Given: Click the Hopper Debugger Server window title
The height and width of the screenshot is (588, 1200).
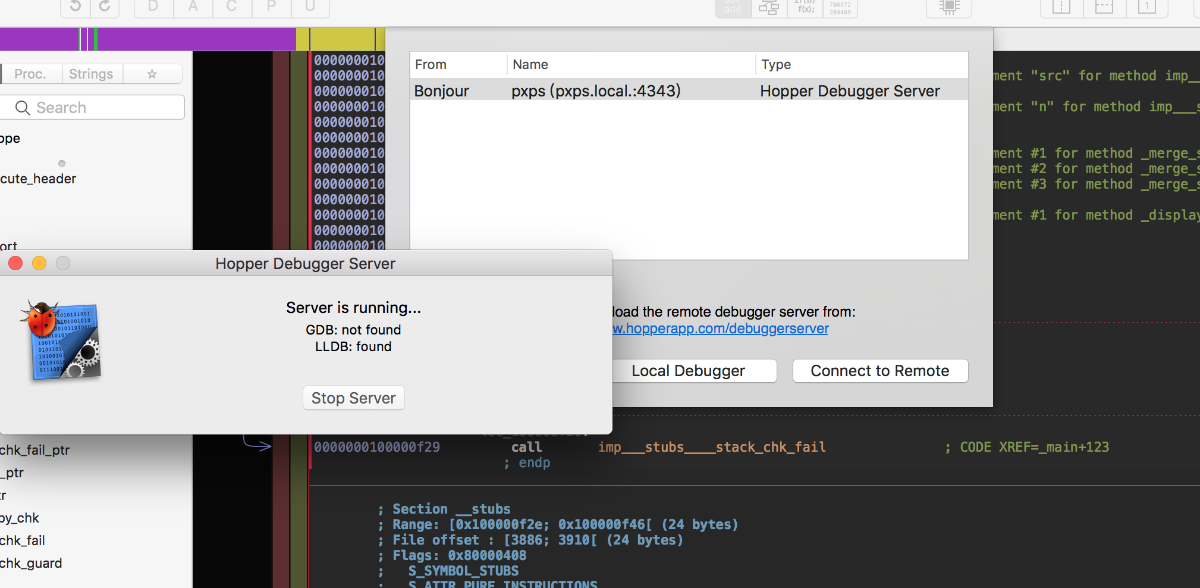Looking at the screenshot, I should tap(305, 264).
